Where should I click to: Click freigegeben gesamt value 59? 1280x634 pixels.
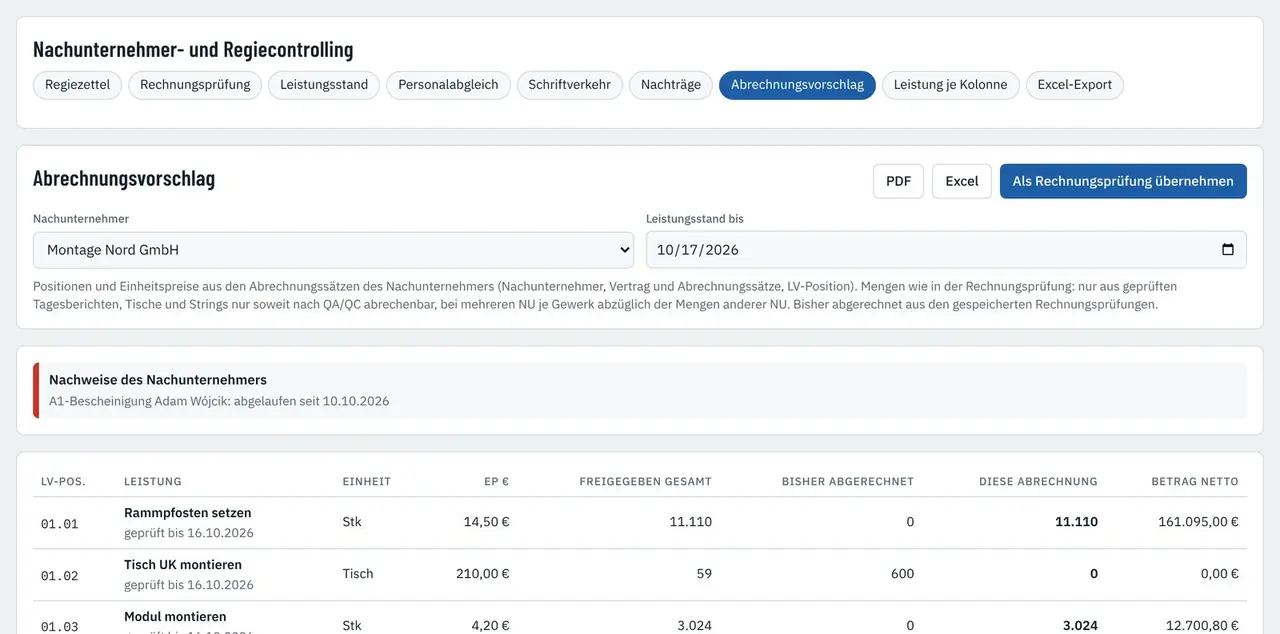coord(703,574)
